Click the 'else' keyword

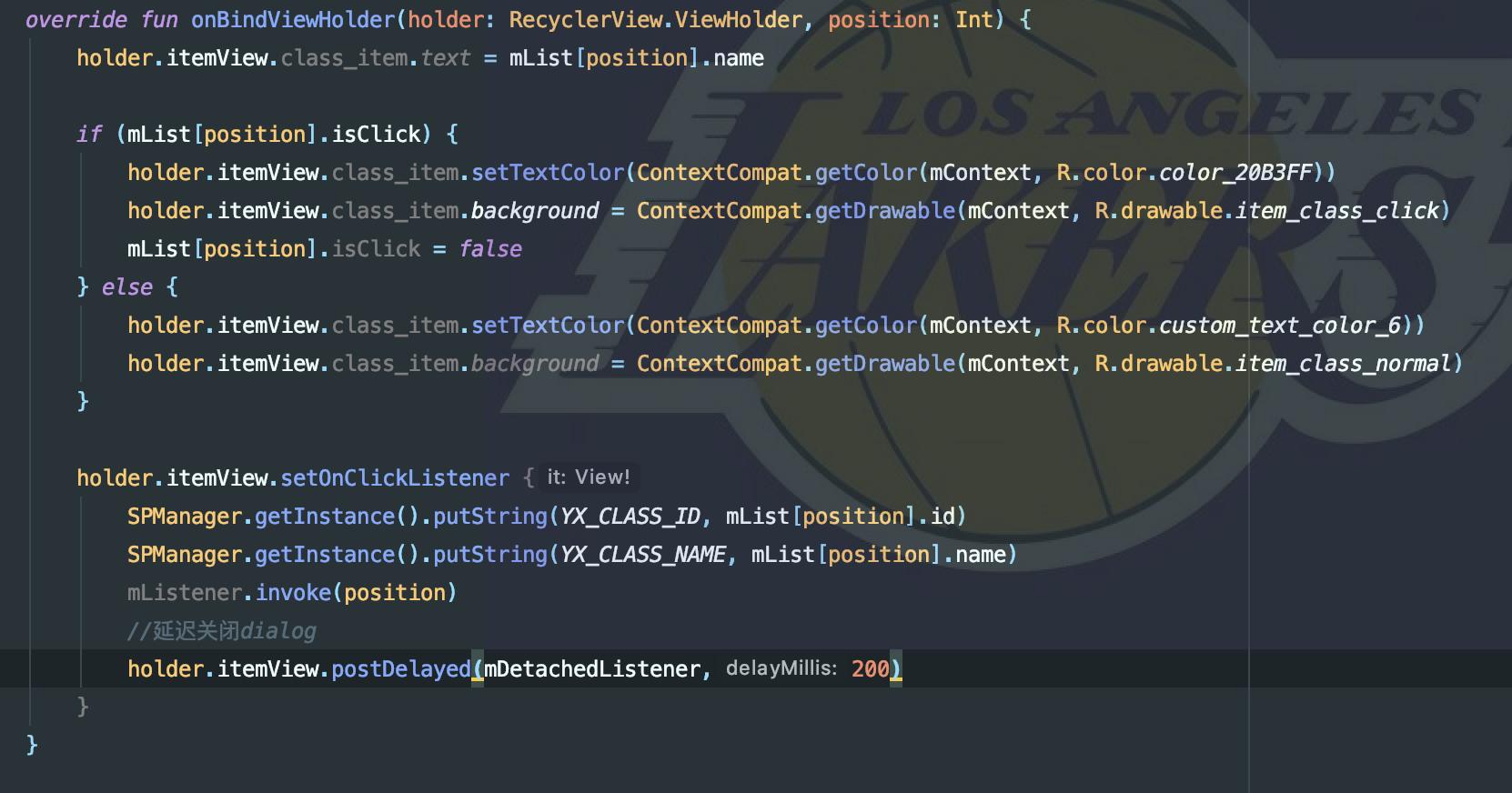pyautogui.click(x=127, y=287)
